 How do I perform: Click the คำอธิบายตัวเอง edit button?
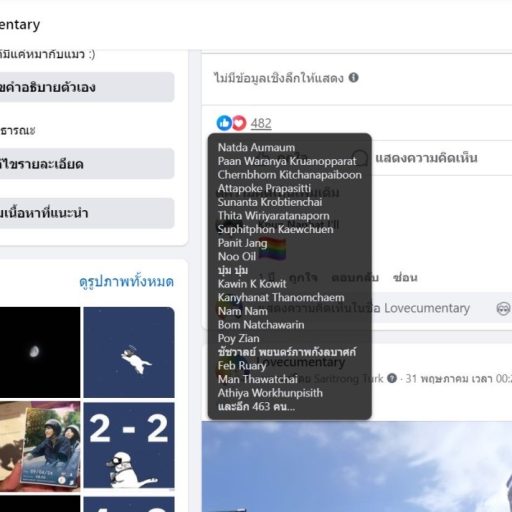point(87,87)
